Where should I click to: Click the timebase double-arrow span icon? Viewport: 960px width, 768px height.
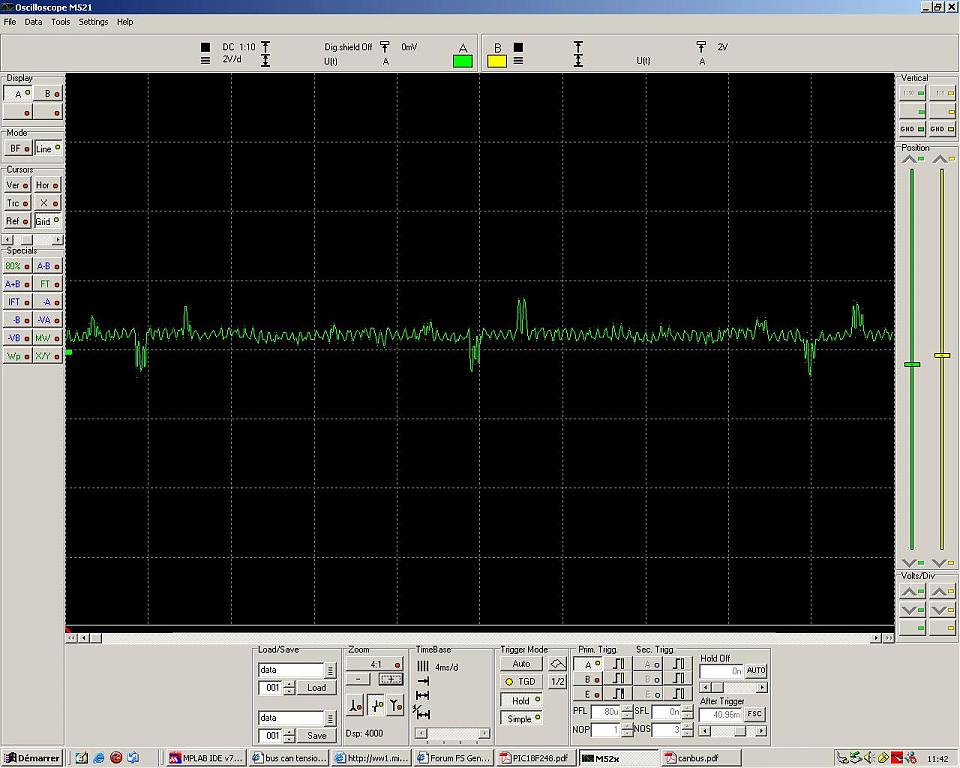[422, 696]
